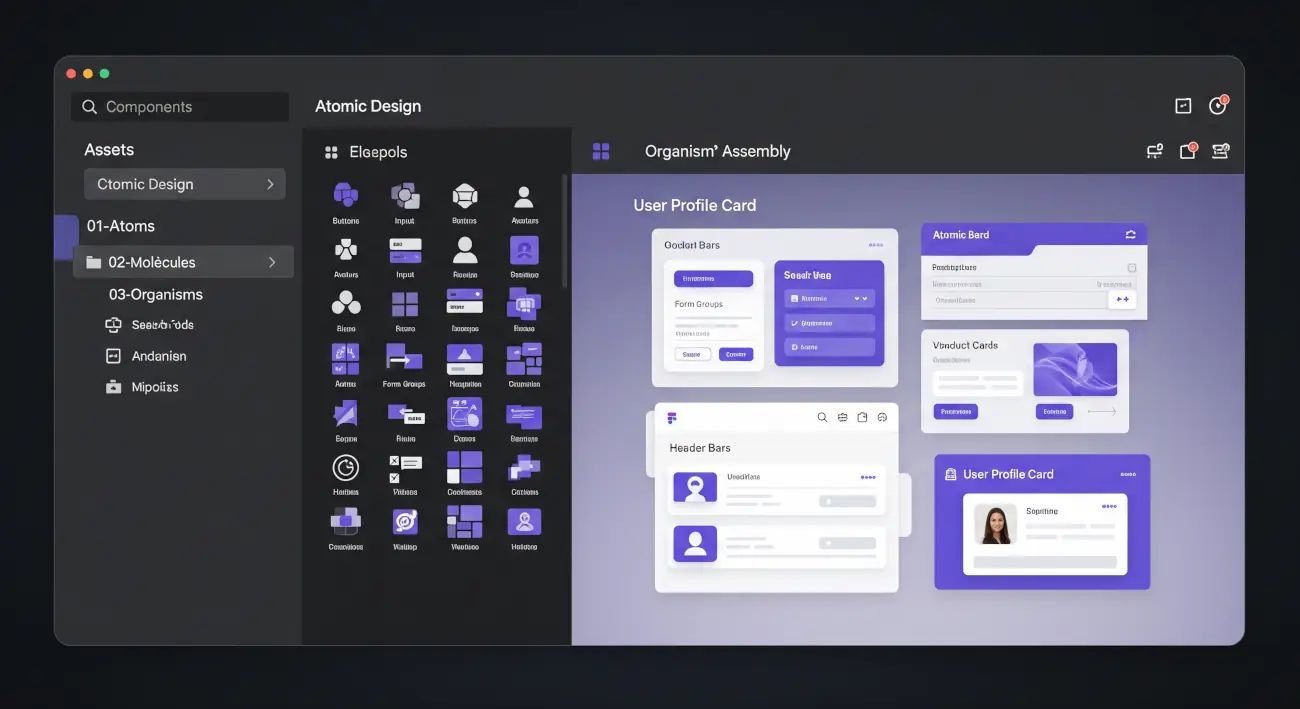Click the left purple button in Product Cards
Viewport: 1300px width, 709px height.
tap(955, 411)
